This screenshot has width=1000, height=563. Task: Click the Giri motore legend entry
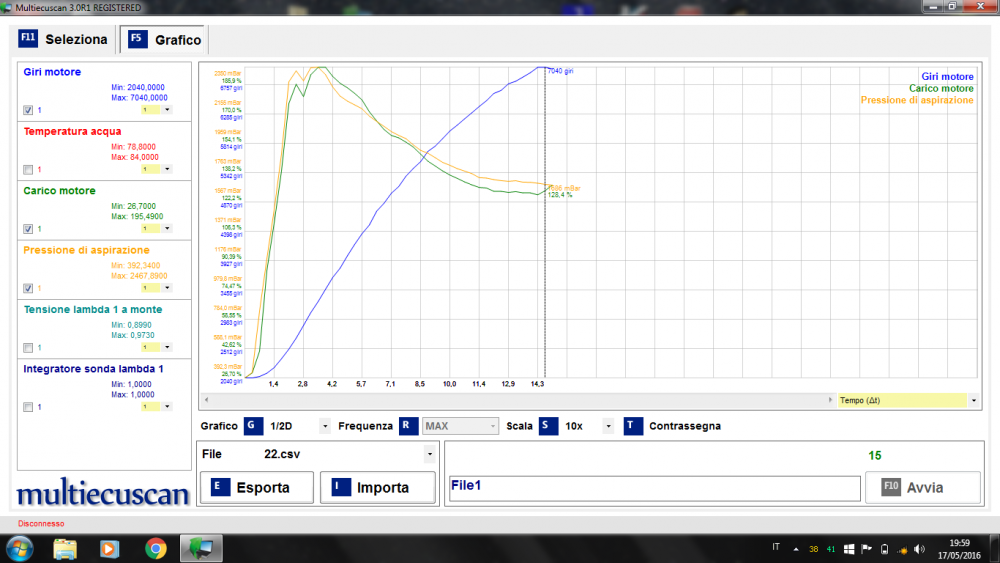tap(947, 77)
